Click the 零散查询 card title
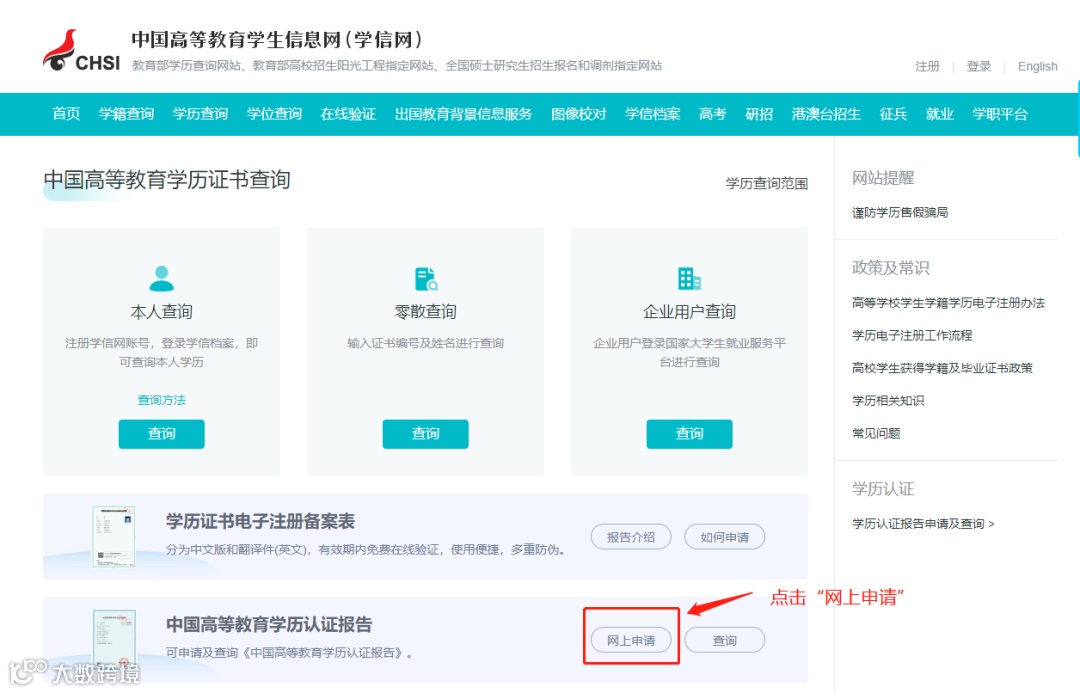The image size is (1080, 693). pos(426,311)
